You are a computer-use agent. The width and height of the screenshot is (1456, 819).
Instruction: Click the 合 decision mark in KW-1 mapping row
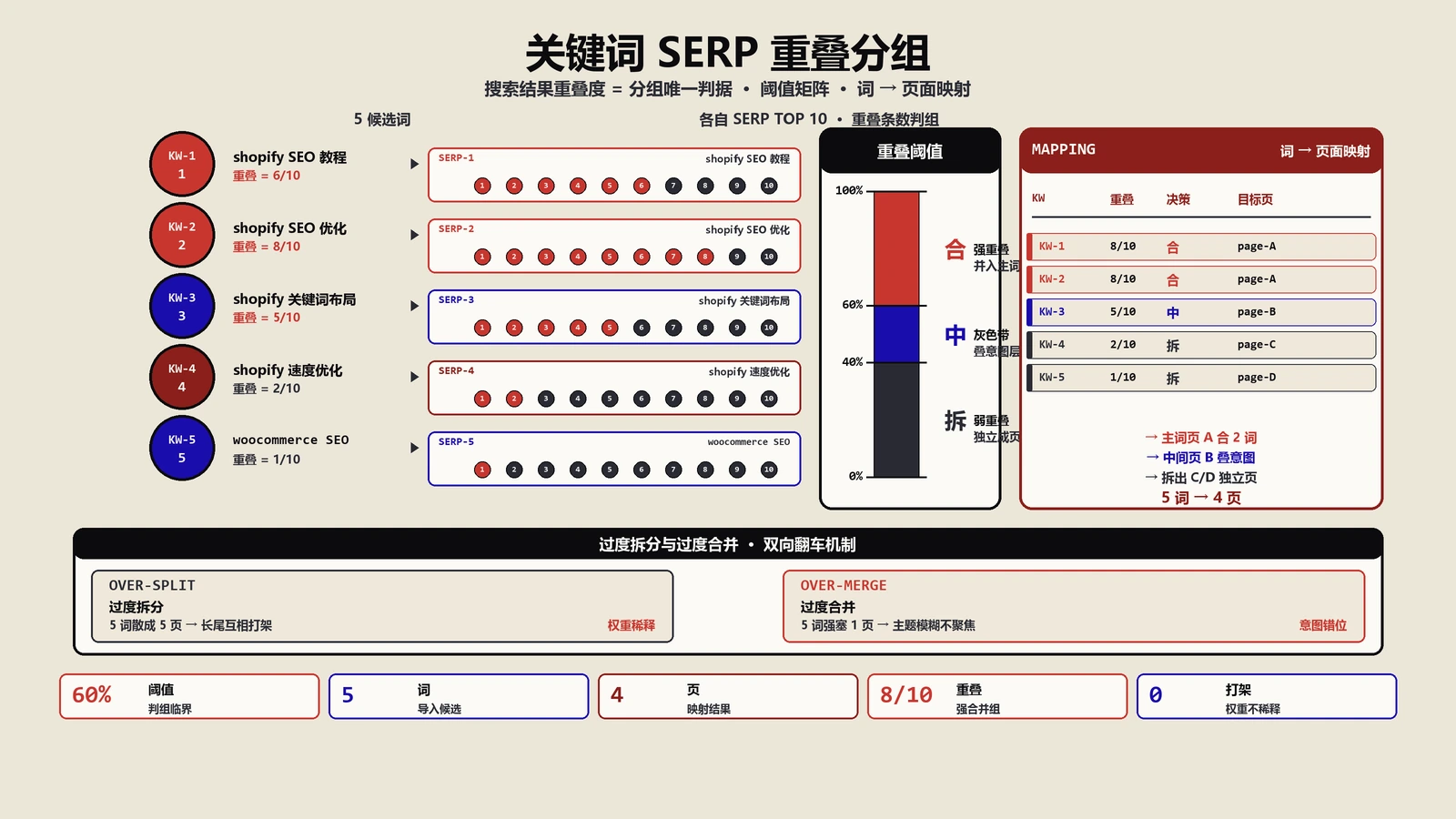click(x=1173, y=247)
